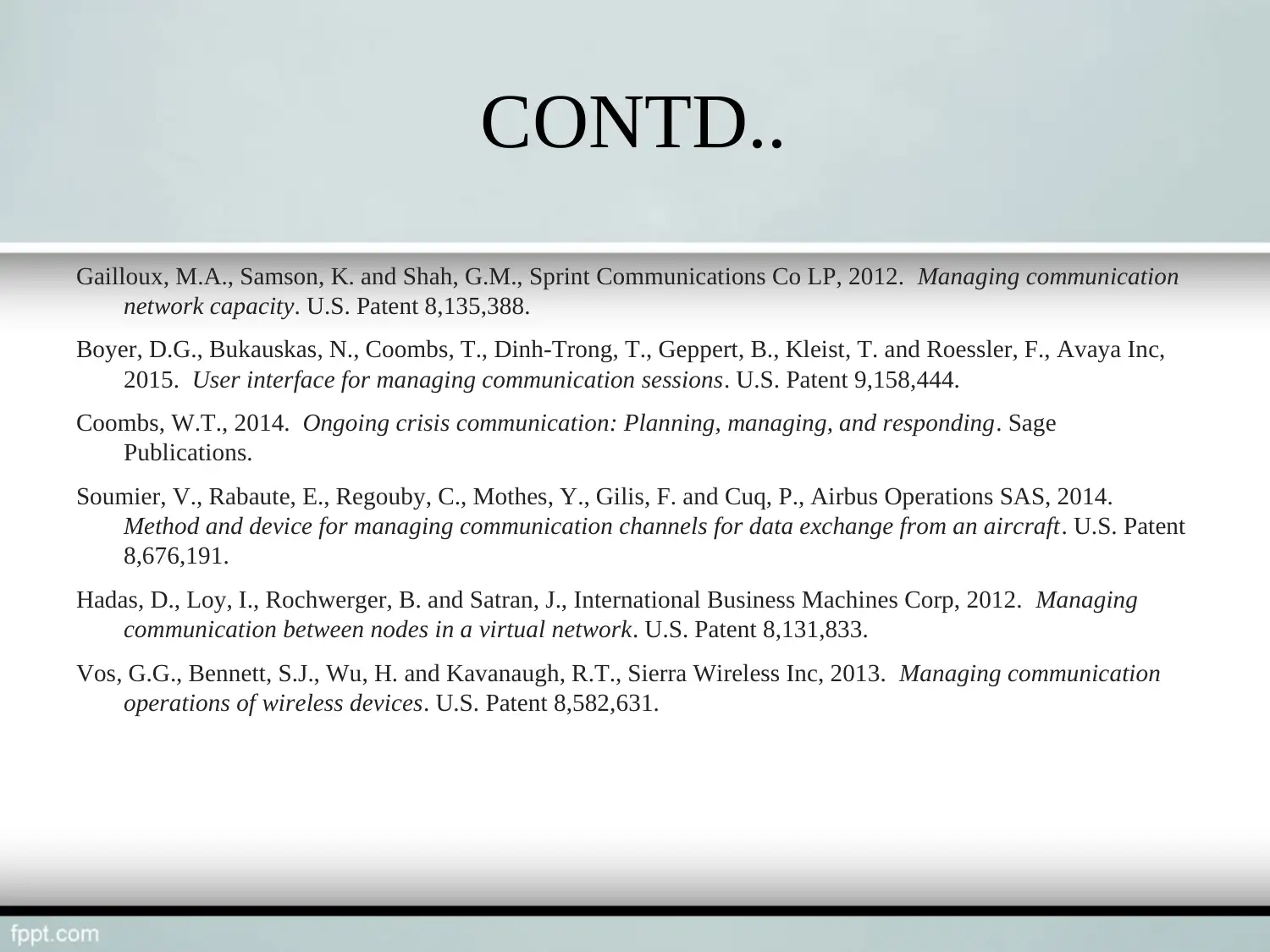Viewport: 1270px width, 952px height.
Task: Click Sierra Wireless Inc, 2013
Action: point(757,674)
